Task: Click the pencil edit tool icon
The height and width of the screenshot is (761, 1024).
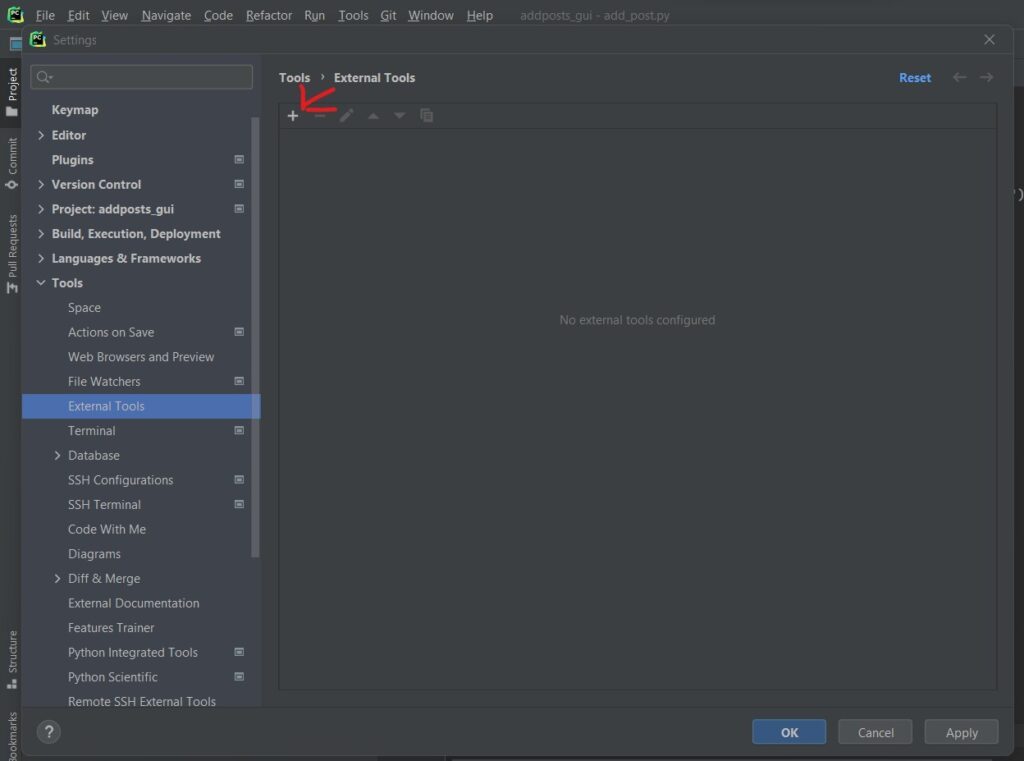Action: (x=346, y=116)
